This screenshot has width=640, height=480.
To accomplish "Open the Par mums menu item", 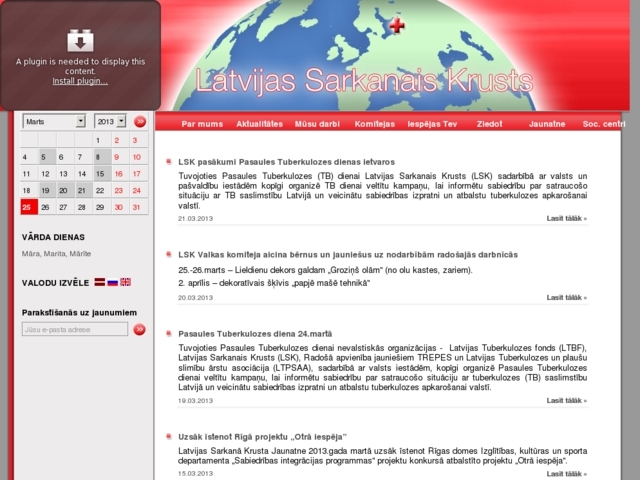I will coord(203,124).
